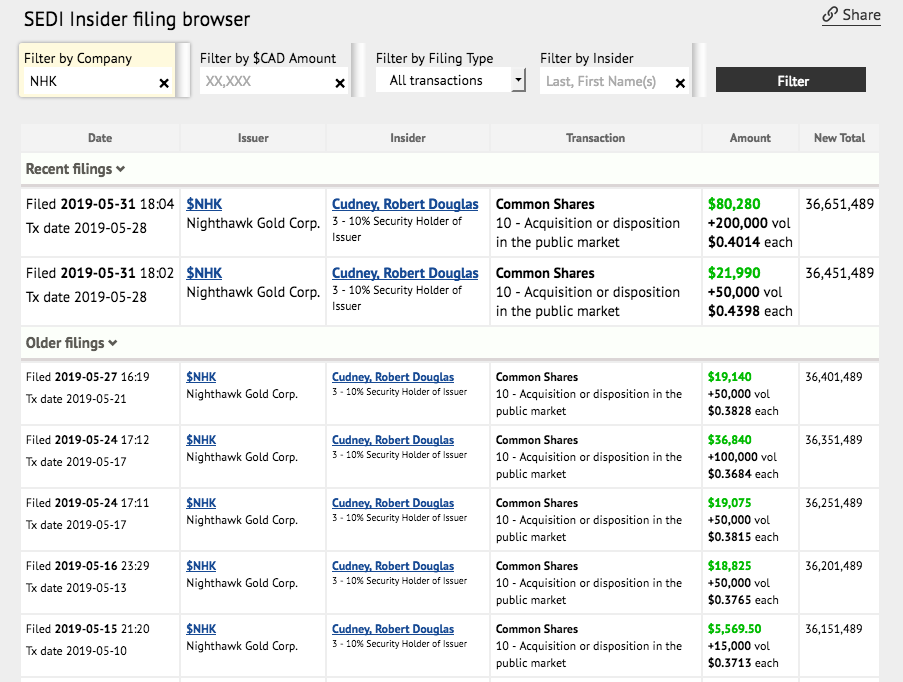Click the Amount column header
The height and width of the screenshot is (682, 903).
pyautogui.click(x=750, y=138)
